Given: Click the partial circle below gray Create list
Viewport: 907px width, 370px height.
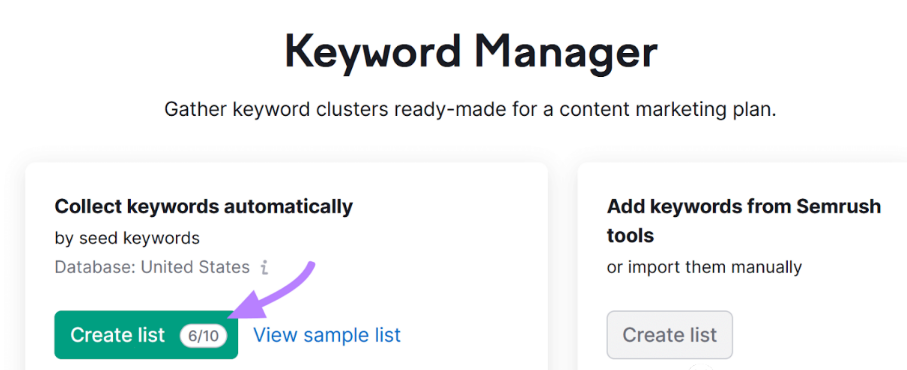Looking at the screenshot, I should (x=700, y=367).
